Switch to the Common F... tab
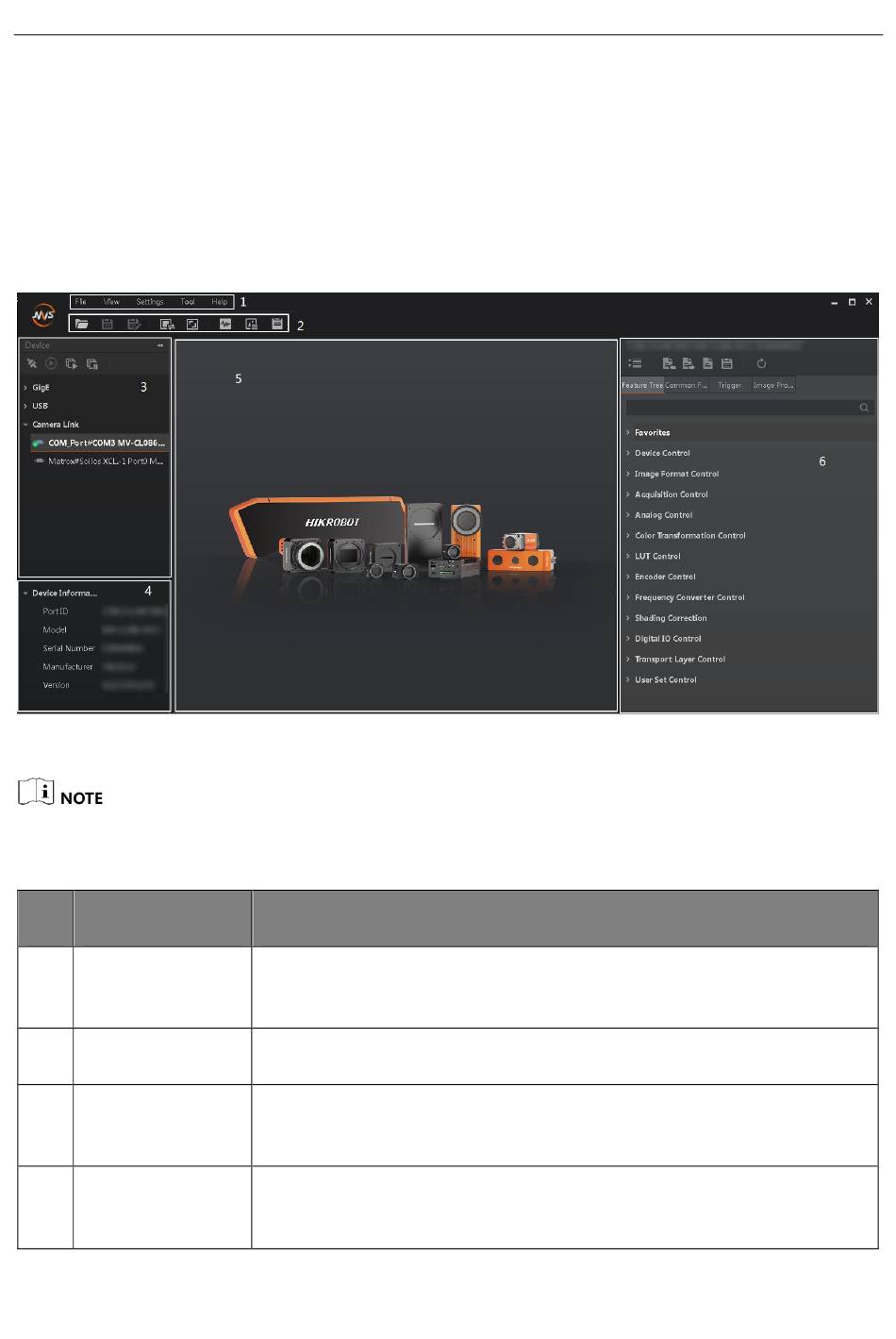896x1339 pixels. click(686, 385)
